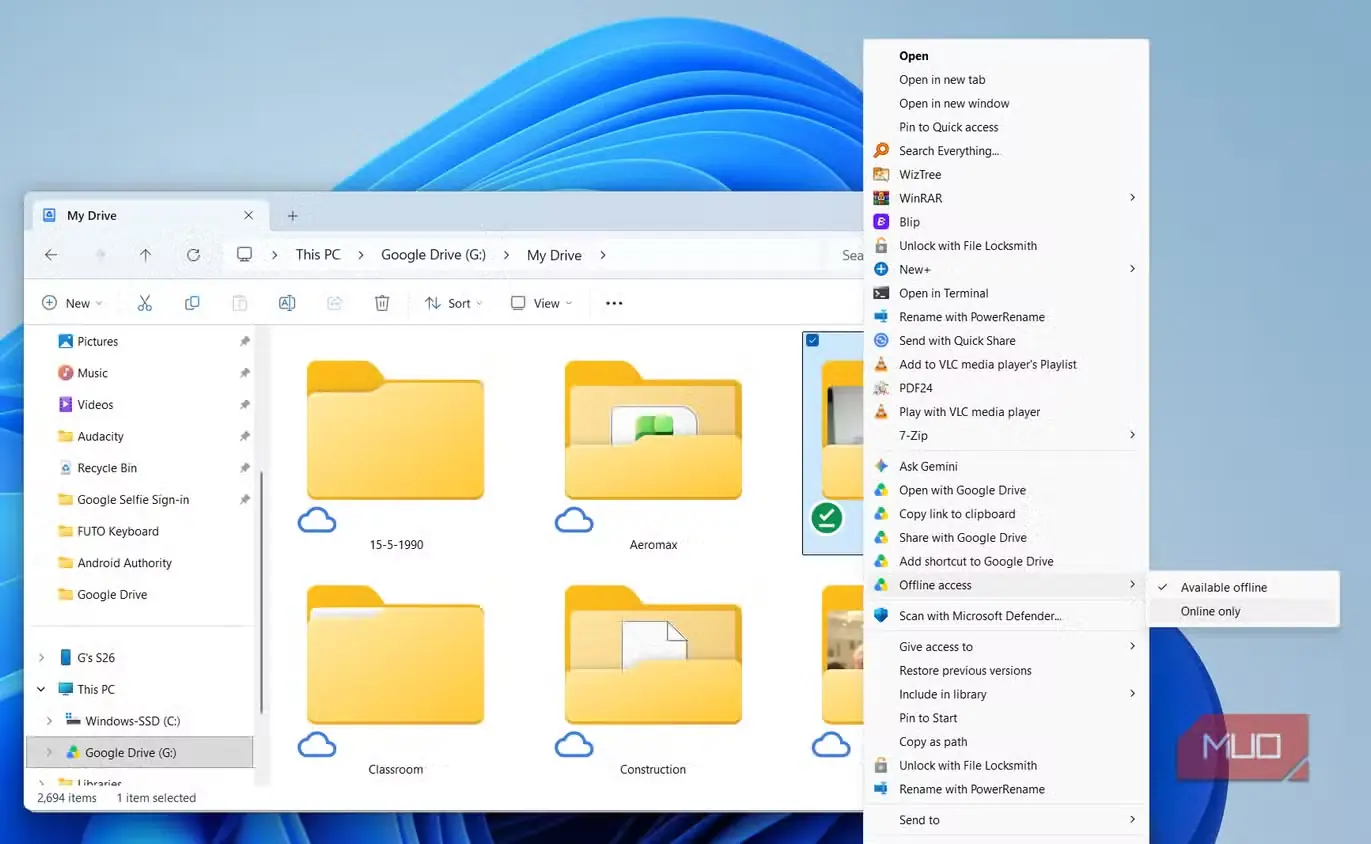This screenshot has width=1371, height=844.
Task: Uncheck the selected folder's checkbox
Action: click(812, 341)
